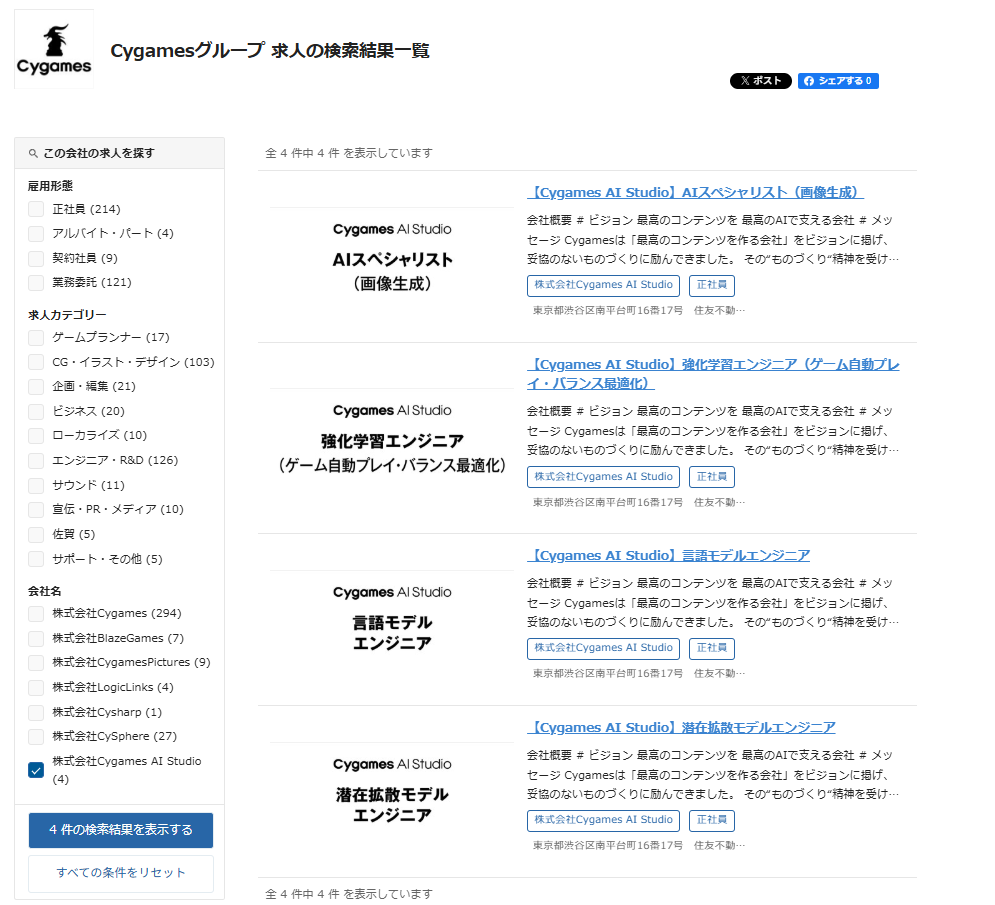The width and height of the screenshot is (995, 905).
Task: Click the top 全 4 件中 4 件 count text
Action: (x=349, y=153)
